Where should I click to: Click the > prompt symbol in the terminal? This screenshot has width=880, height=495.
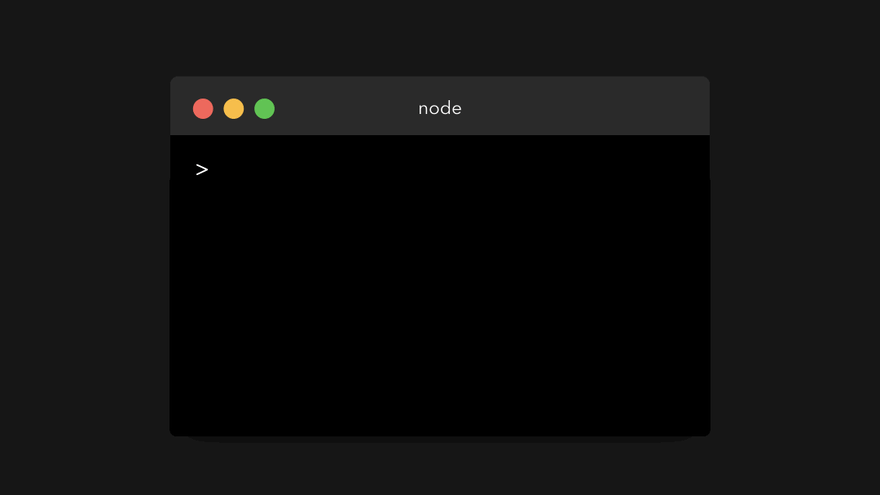click(x=201, y=169)
